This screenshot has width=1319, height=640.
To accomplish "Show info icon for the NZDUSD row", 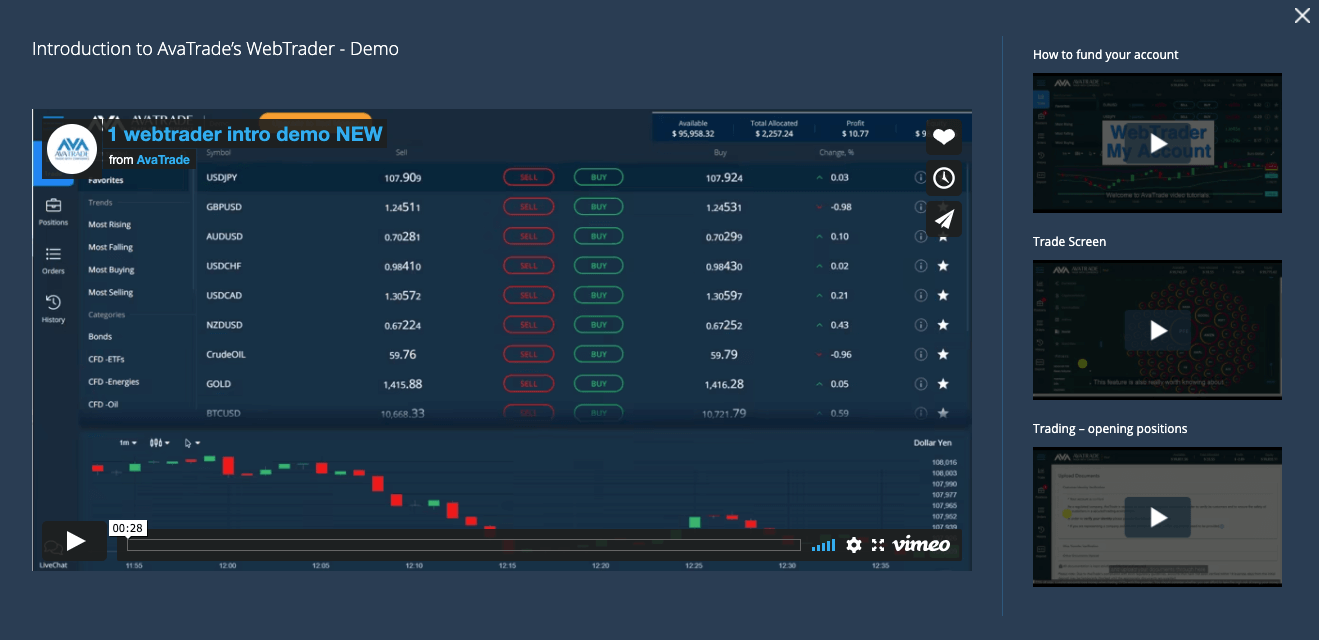I will (921, 325).
